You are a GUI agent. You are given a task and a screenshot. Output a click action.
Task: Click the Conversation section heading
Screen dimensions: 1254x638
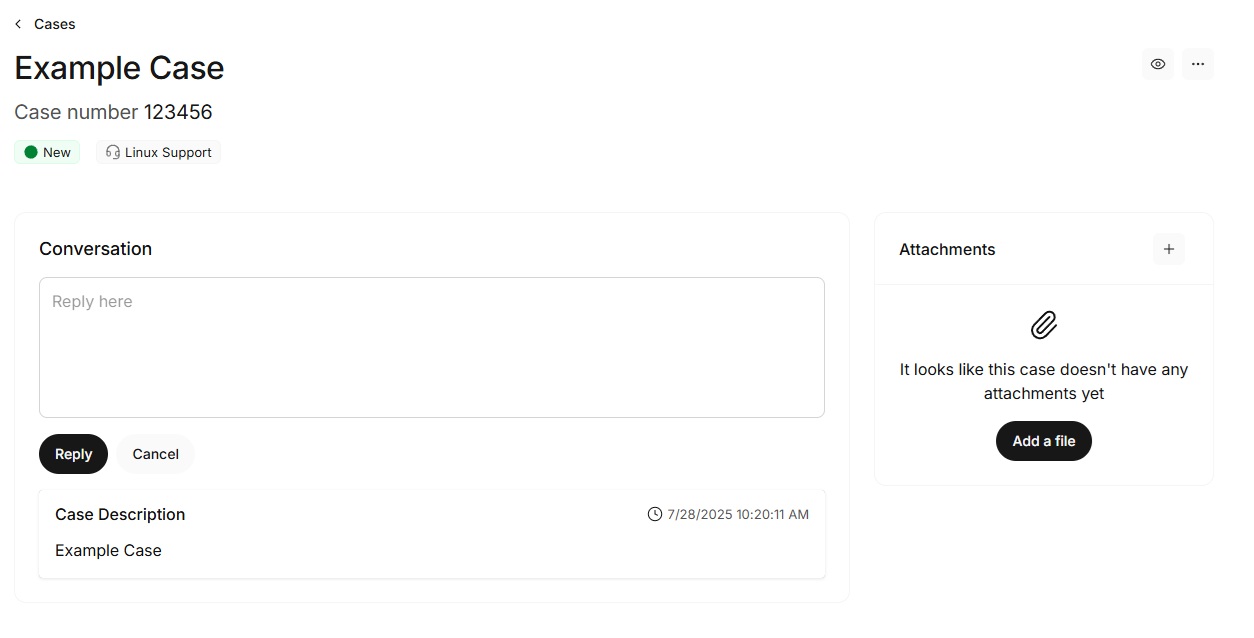point(95,249)
